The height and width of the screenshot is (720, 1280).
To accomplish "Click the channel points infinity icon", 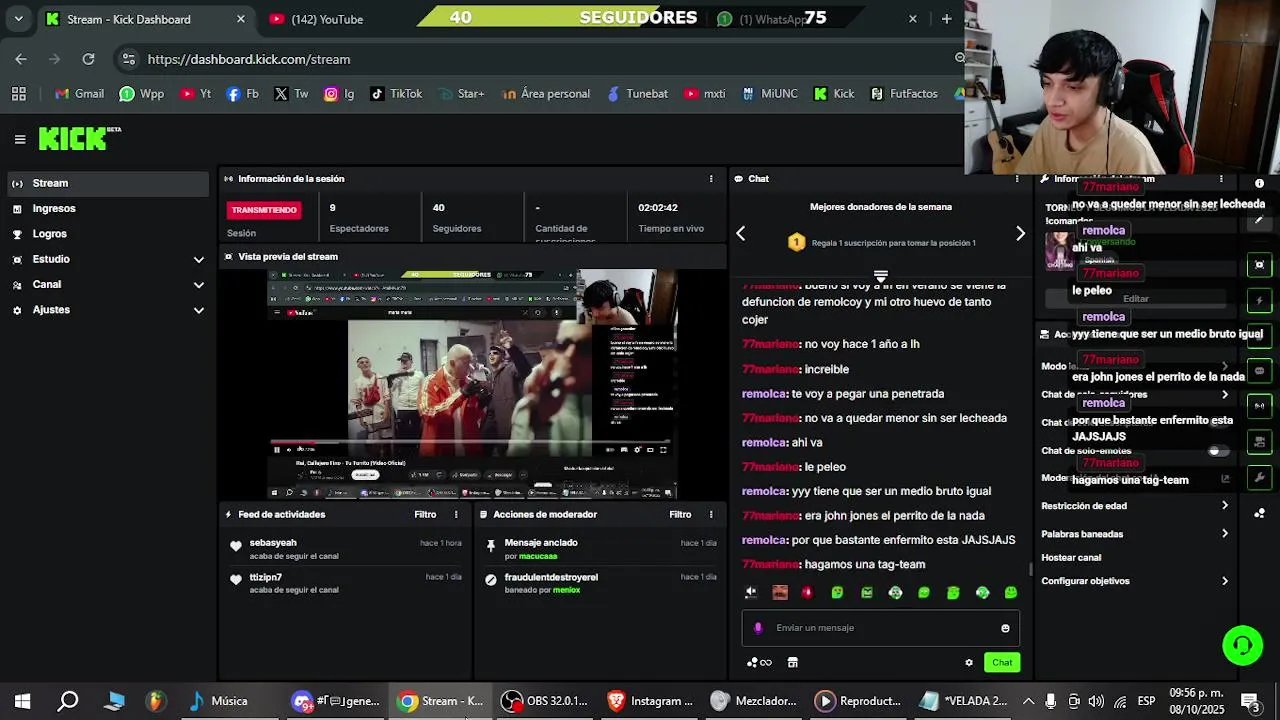I will (760, 662).
